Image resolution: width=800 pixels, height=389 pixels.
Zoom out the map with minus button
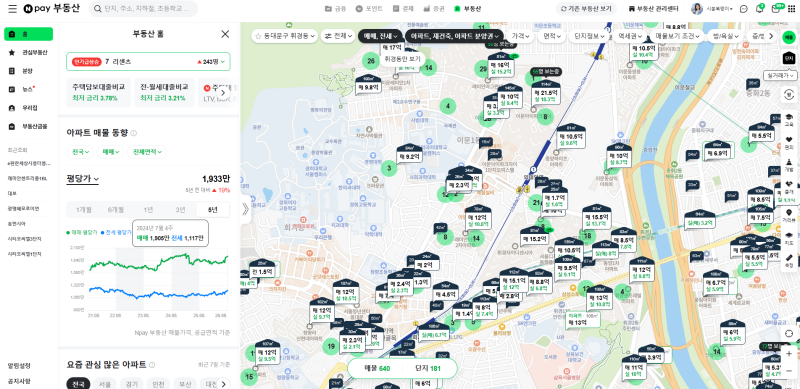coord(789,371)
